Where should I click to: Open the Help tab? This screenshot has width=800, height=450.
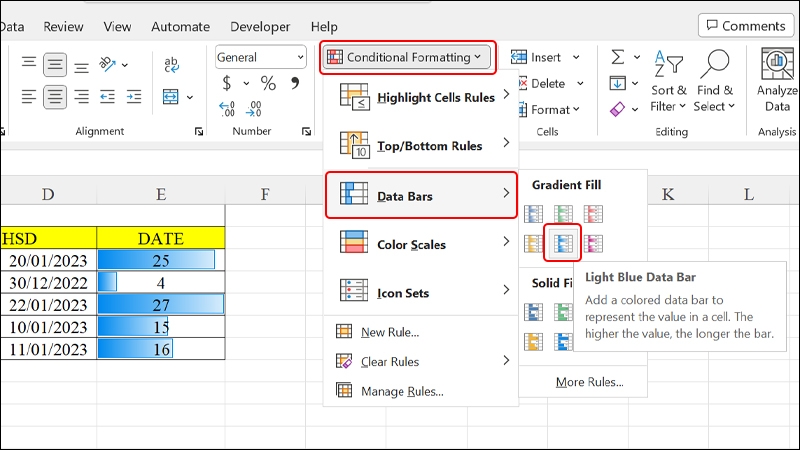click(x=324, y=27)
